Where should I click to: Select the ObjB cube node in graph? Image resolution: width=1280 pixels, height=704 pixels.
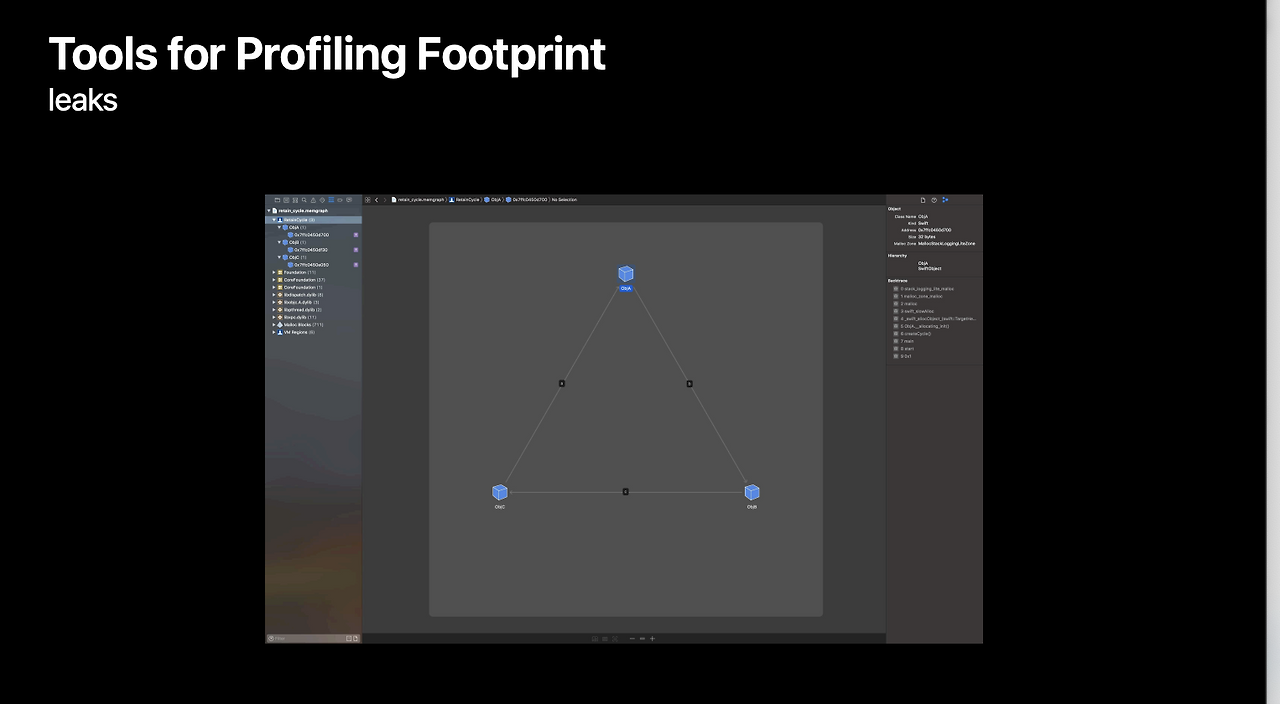[x=752, y=492]
